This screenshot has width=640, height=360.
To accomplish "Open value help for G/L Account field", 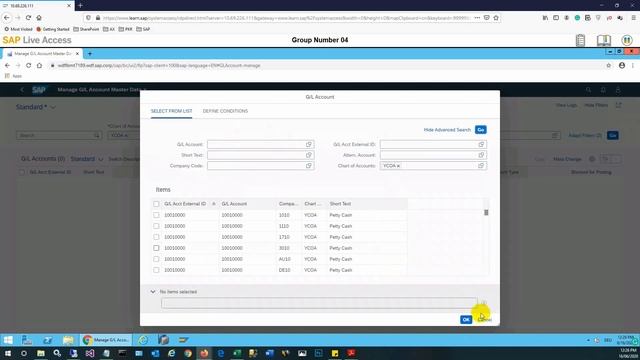I will coord(309,144).
